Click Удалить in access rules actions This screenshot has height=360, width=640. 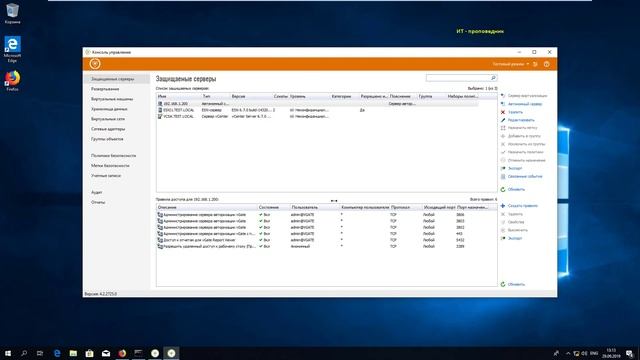(512, 214)
